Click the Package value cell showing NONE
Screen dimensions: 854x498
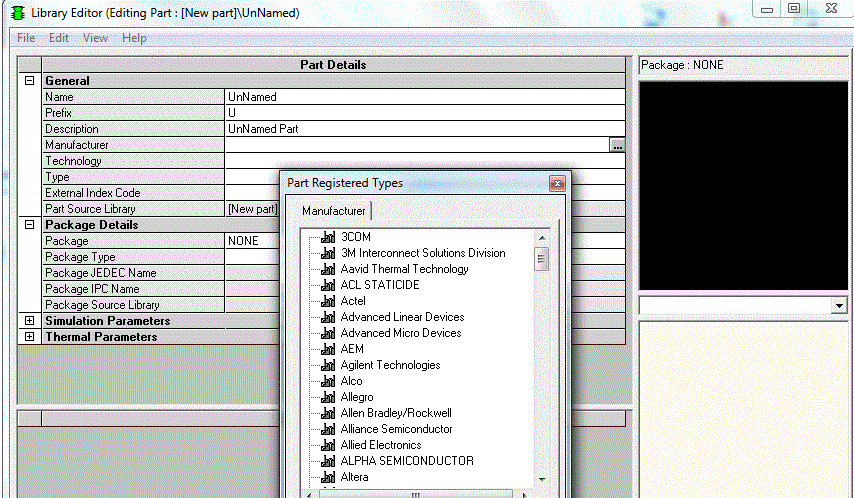click(x=253, y=241)
